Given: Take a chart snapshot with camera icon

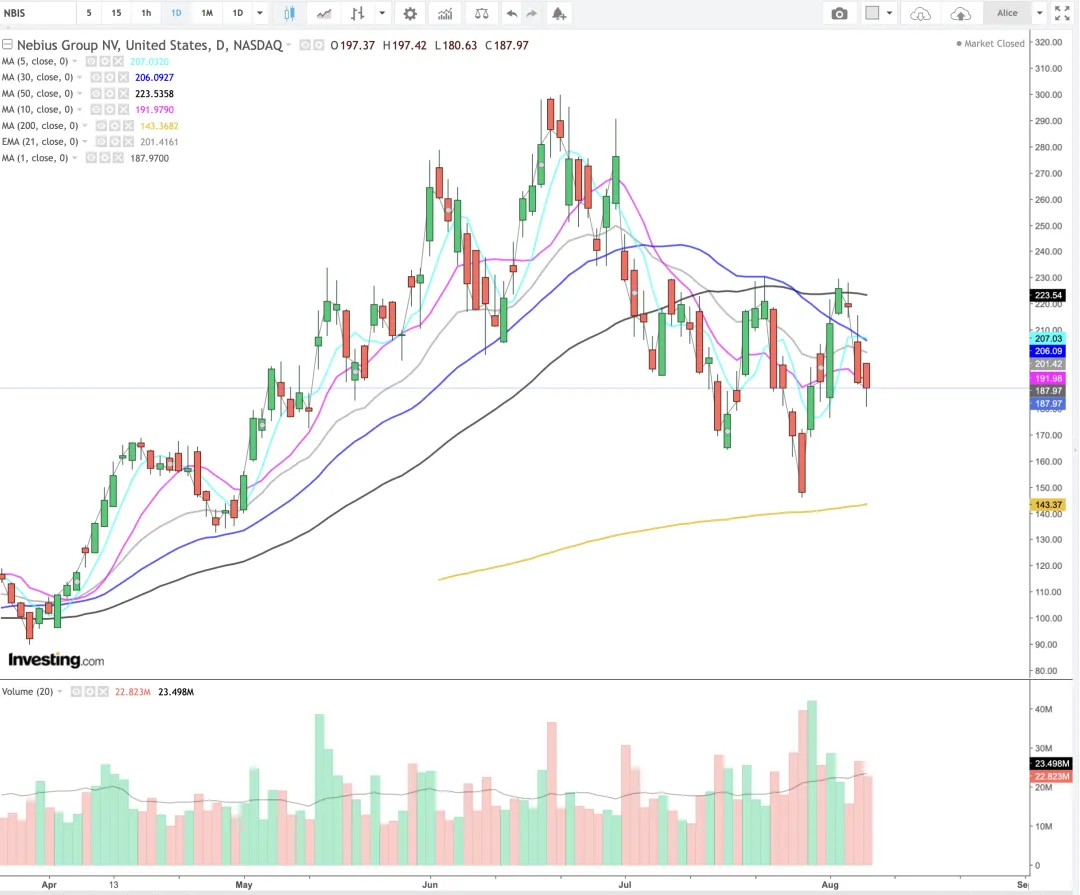Looking at the screenshot, I should (839, 13).
